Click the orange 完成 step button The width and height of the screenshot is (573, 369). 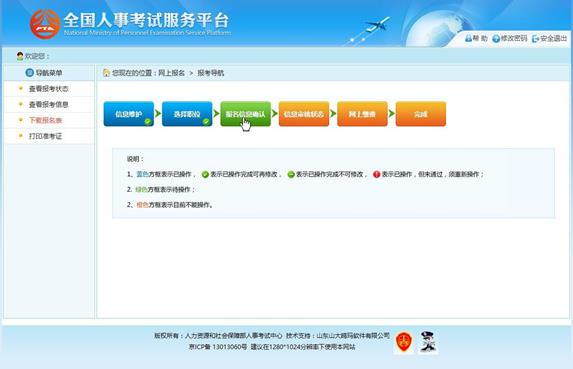[x=421, y=114]
